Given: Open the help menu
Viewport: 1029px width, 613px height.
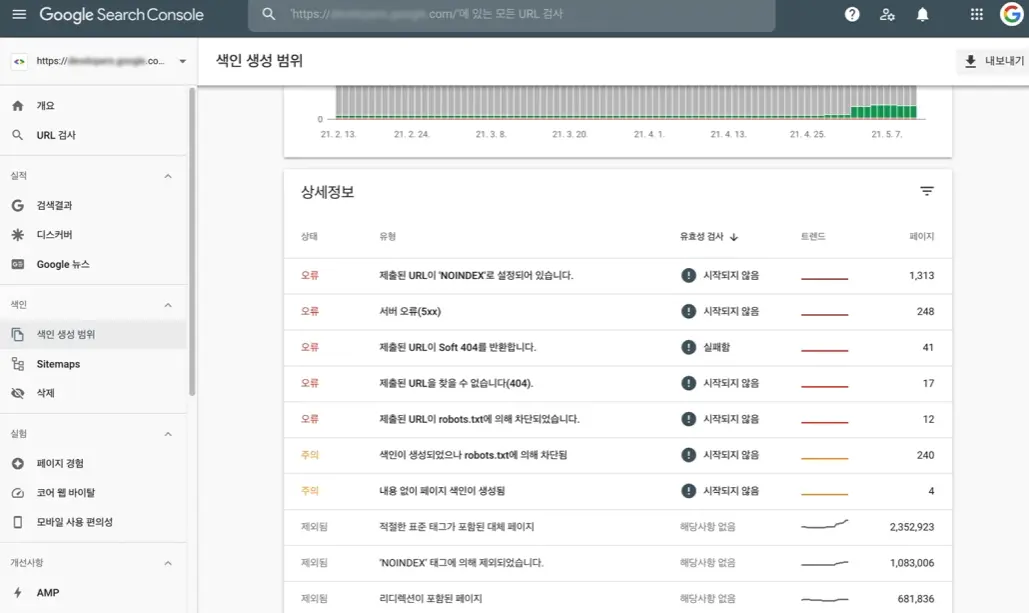Looking at the screenshot, I should pos(852,14).
